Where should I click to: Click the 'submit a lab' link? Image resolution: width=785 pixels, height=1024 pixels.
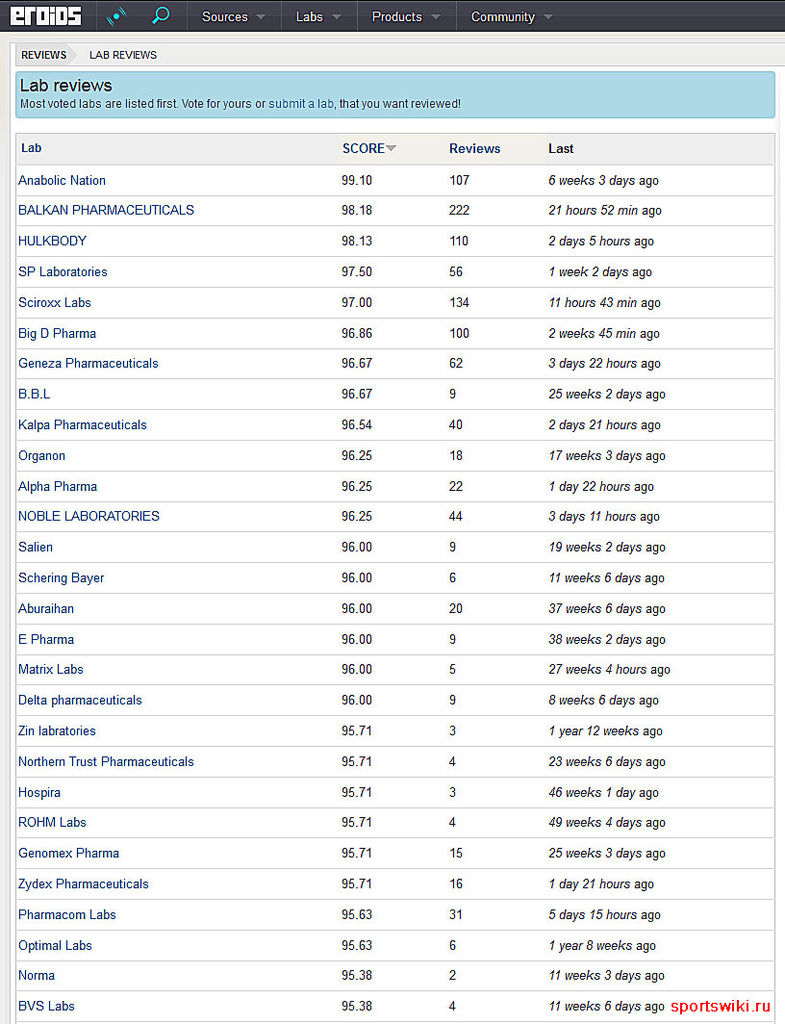coord(300,104)
